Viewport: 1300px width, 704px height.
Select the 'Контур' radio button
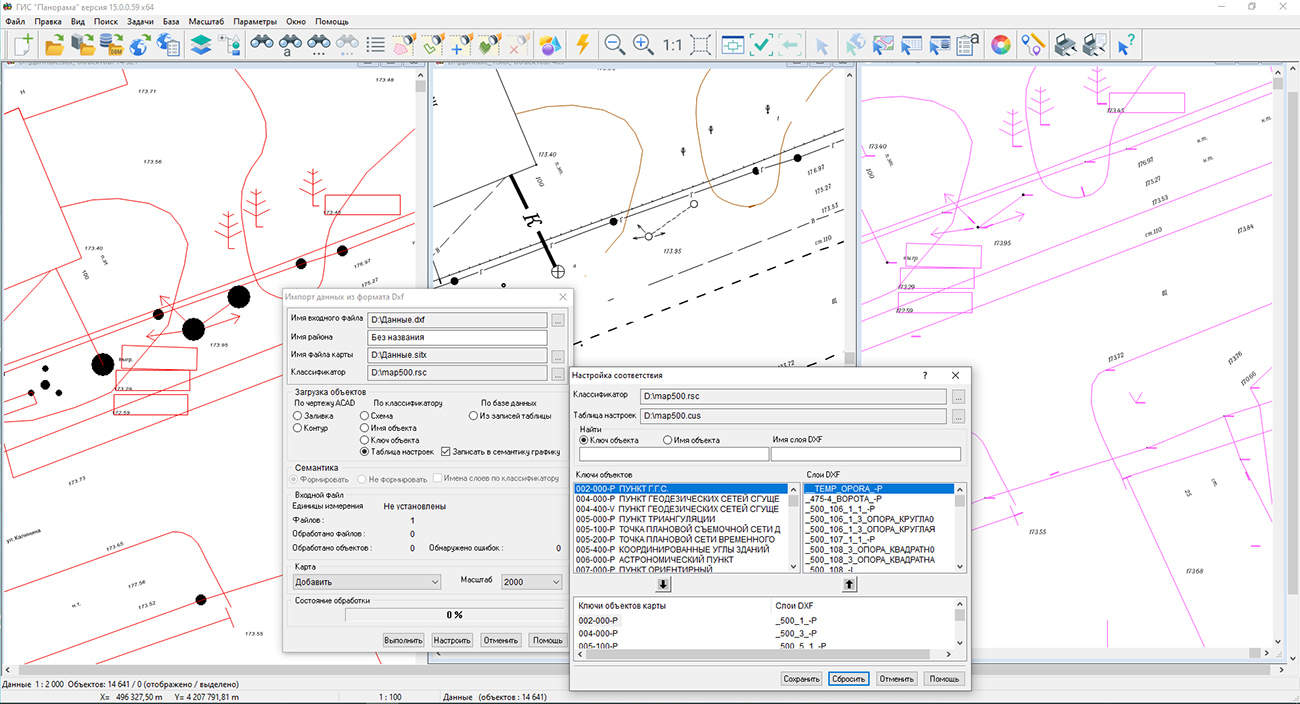[x=298, y=428]
